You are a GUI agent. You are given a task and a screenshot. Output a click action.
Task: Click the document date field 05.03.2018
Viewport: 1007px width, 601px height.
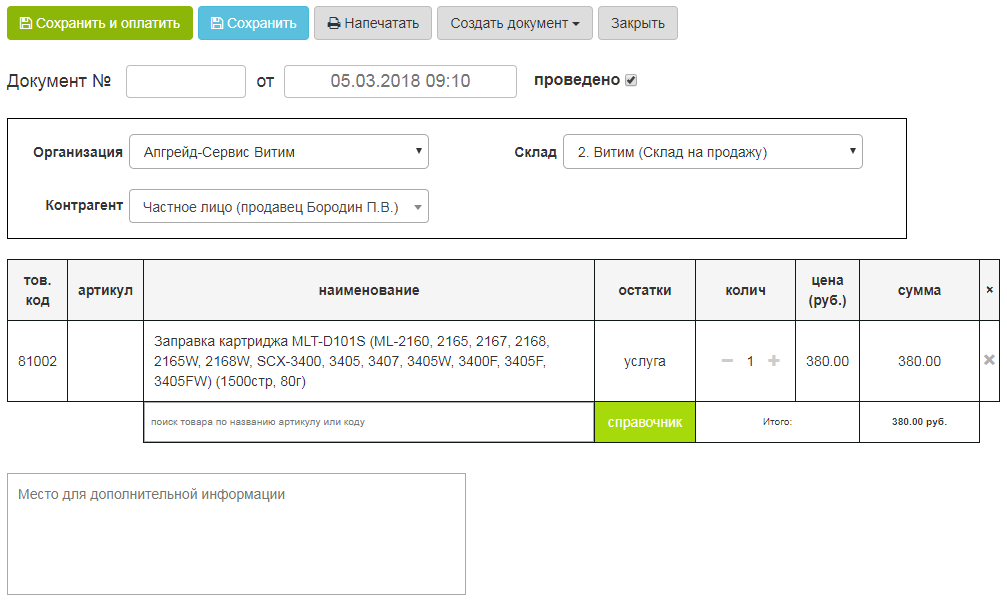pos(400,81)
